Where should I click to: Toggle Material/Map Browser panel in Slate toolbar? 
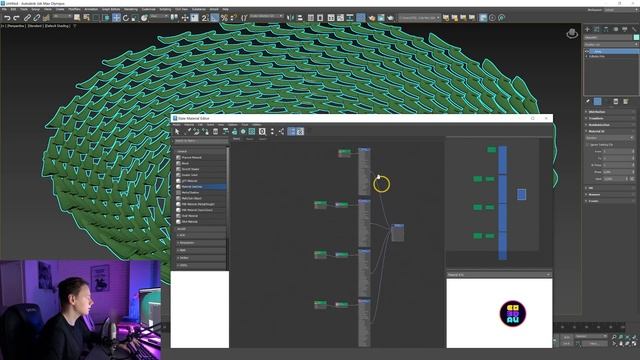pos(291,131)
